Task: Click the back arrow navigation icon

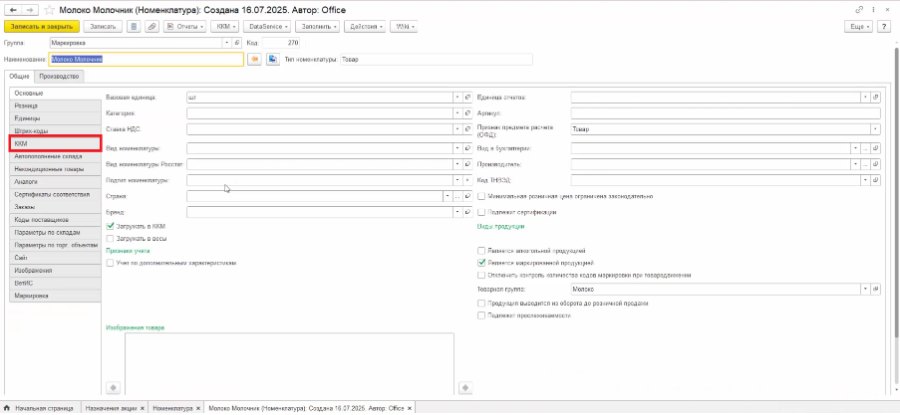Action: [13, 10]
